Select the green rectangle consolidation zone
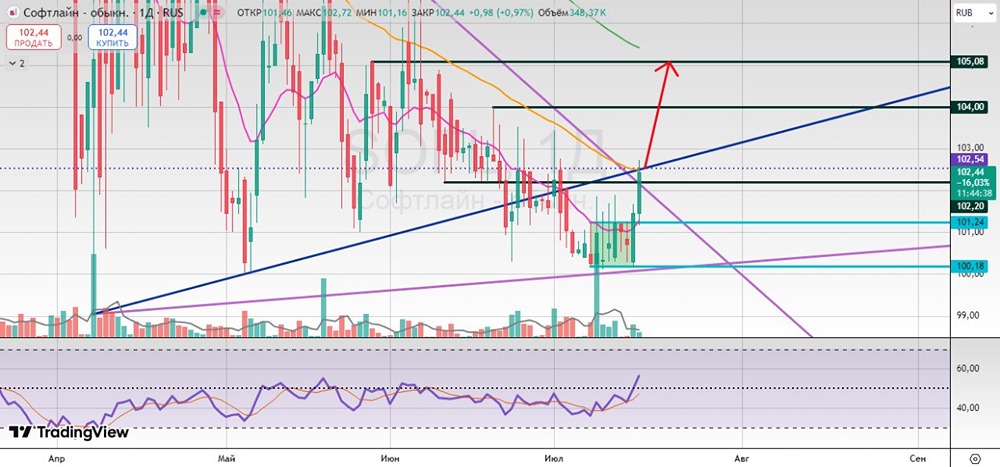1000x467 pixels. click(614, 243)
